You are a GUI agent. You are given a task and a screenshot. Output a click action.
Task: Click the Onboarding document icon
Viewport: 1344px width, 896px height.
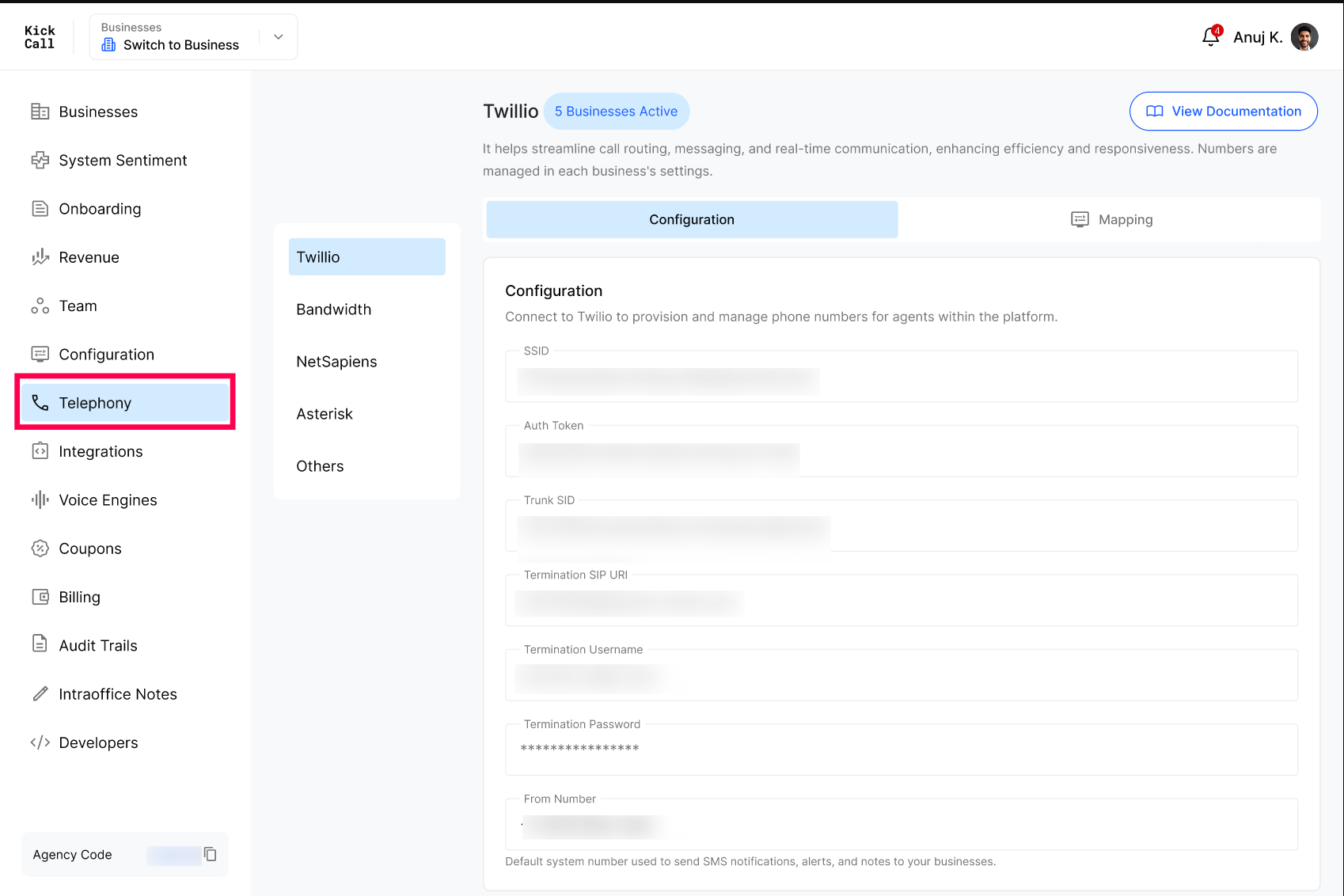[40, 208]
